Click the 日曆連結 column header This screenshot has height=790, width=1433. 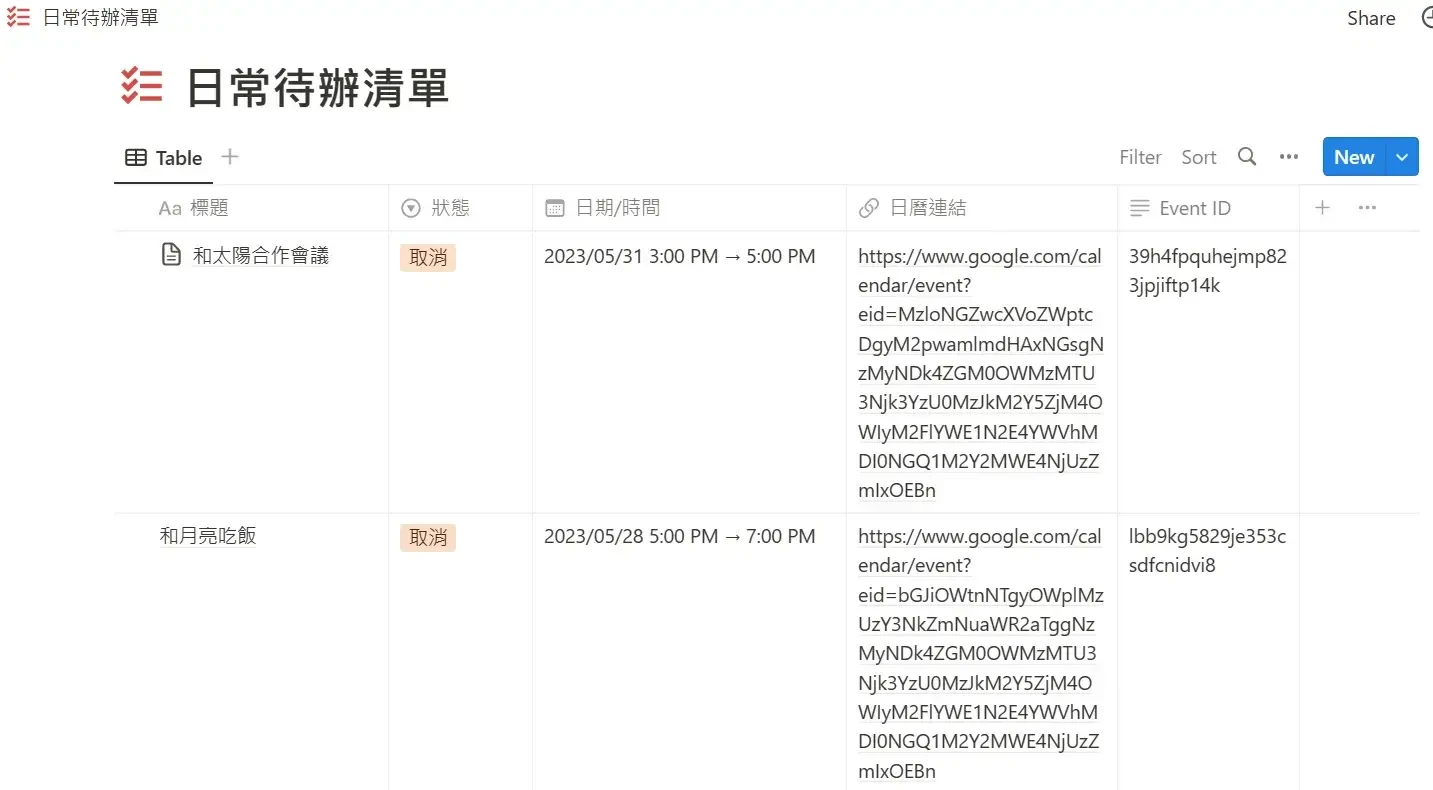coord(982,208)
